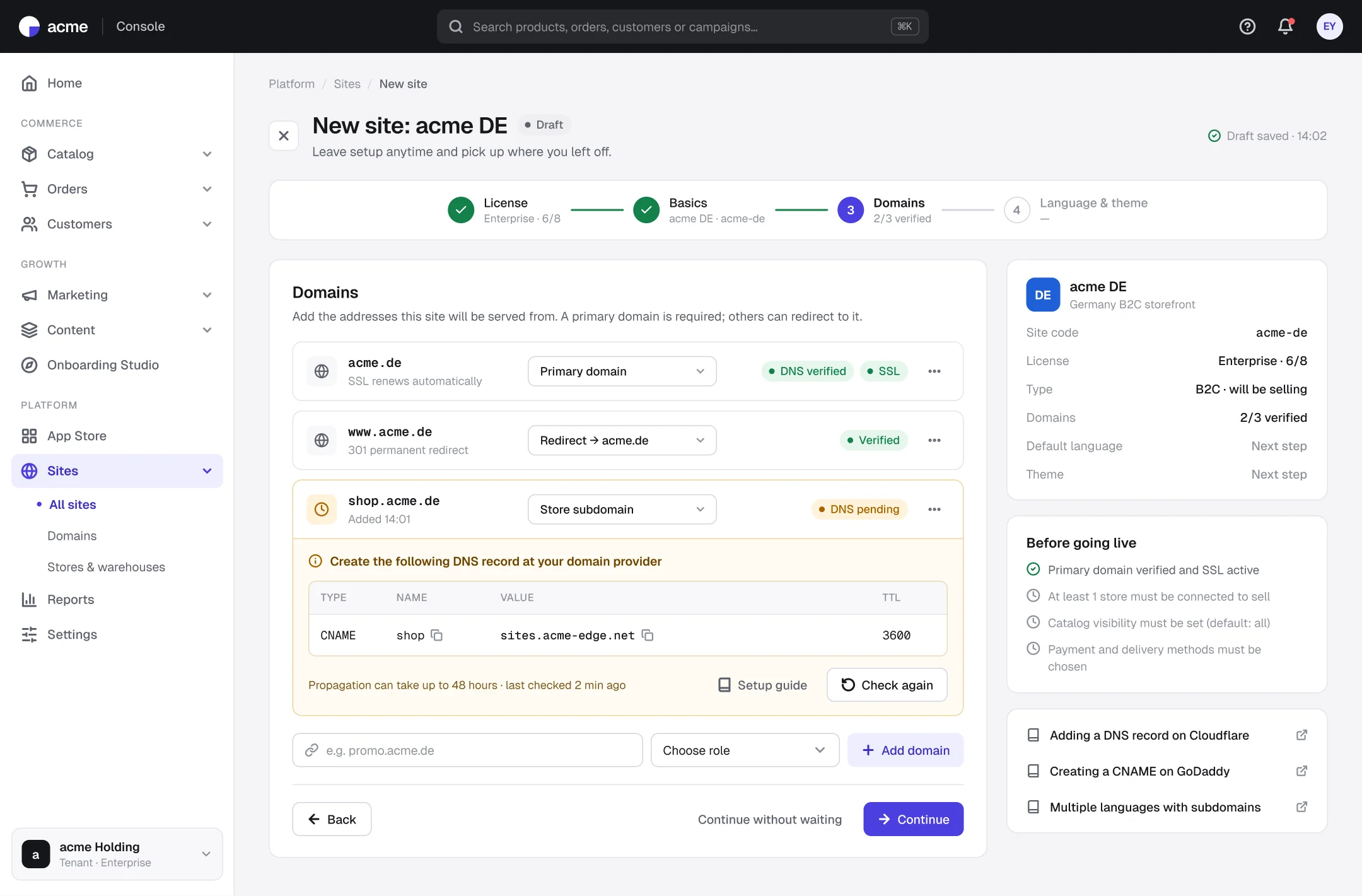Copy the value sites.acme-edge.net

click(x=647, y=635)
